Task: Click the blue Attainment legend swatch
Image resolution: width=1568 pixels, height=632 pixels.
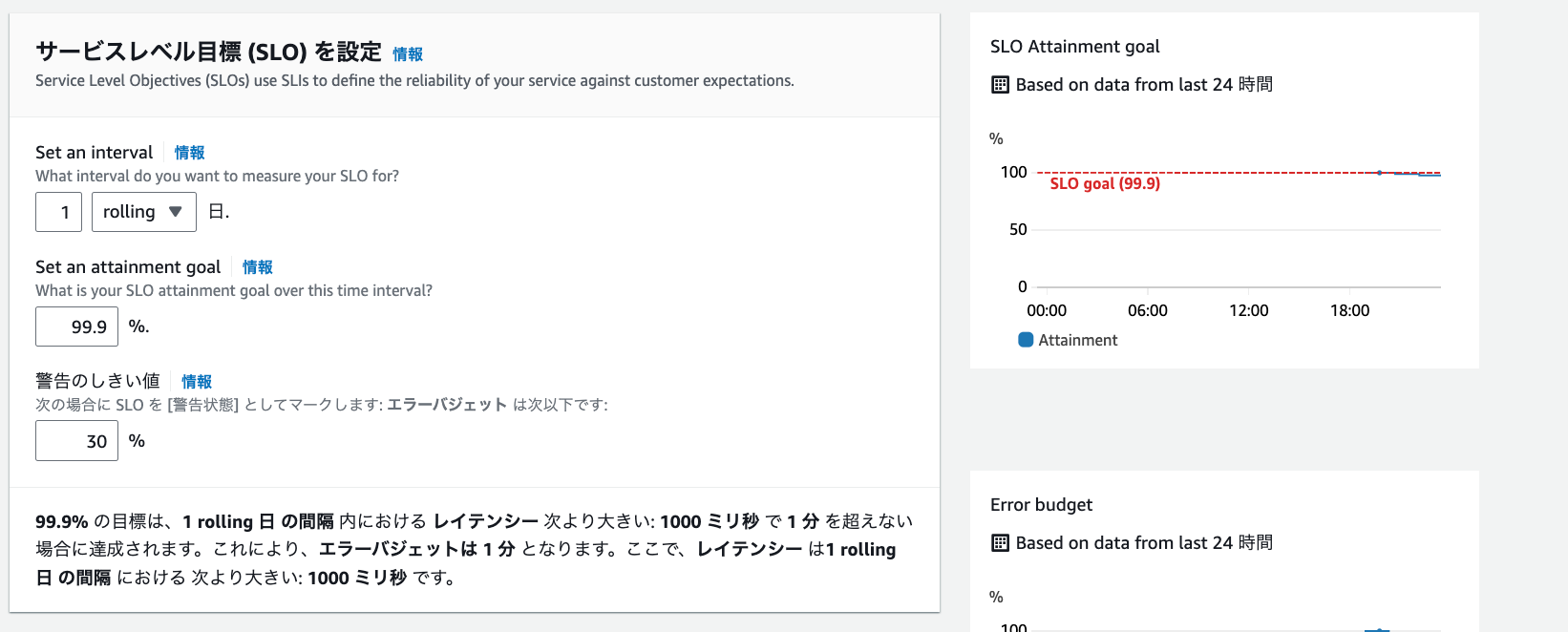Action: 1026,340
